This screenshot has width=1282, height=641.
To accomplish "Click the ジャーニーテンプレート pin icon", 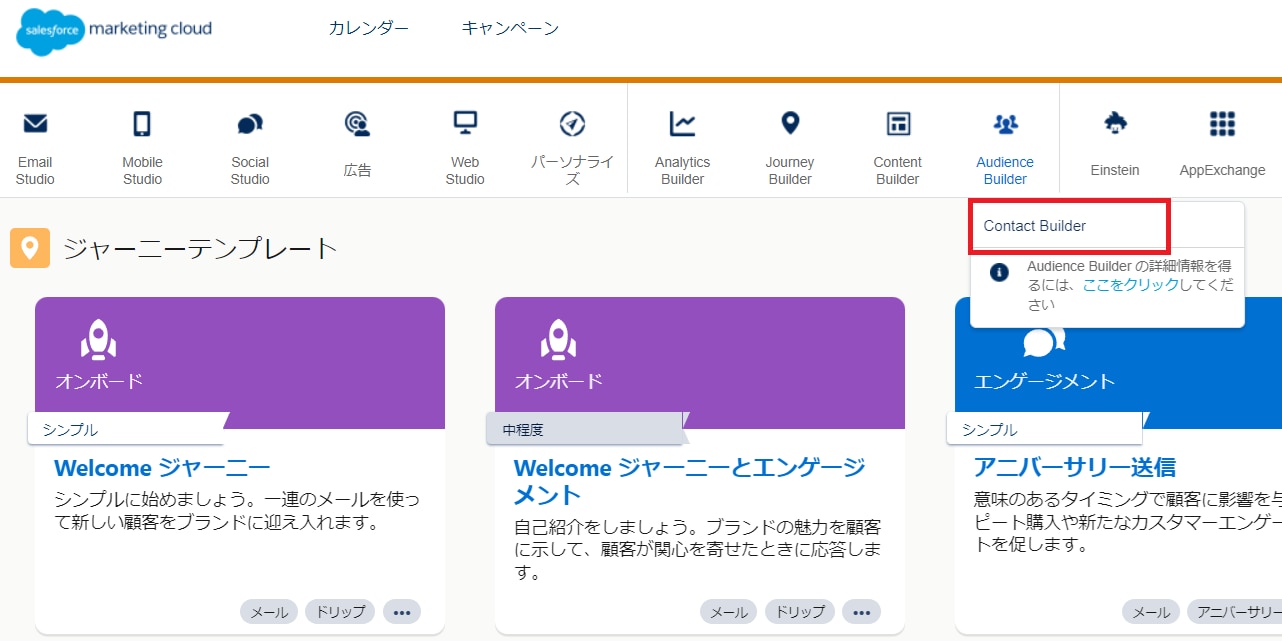I will [x=30, y=248].
